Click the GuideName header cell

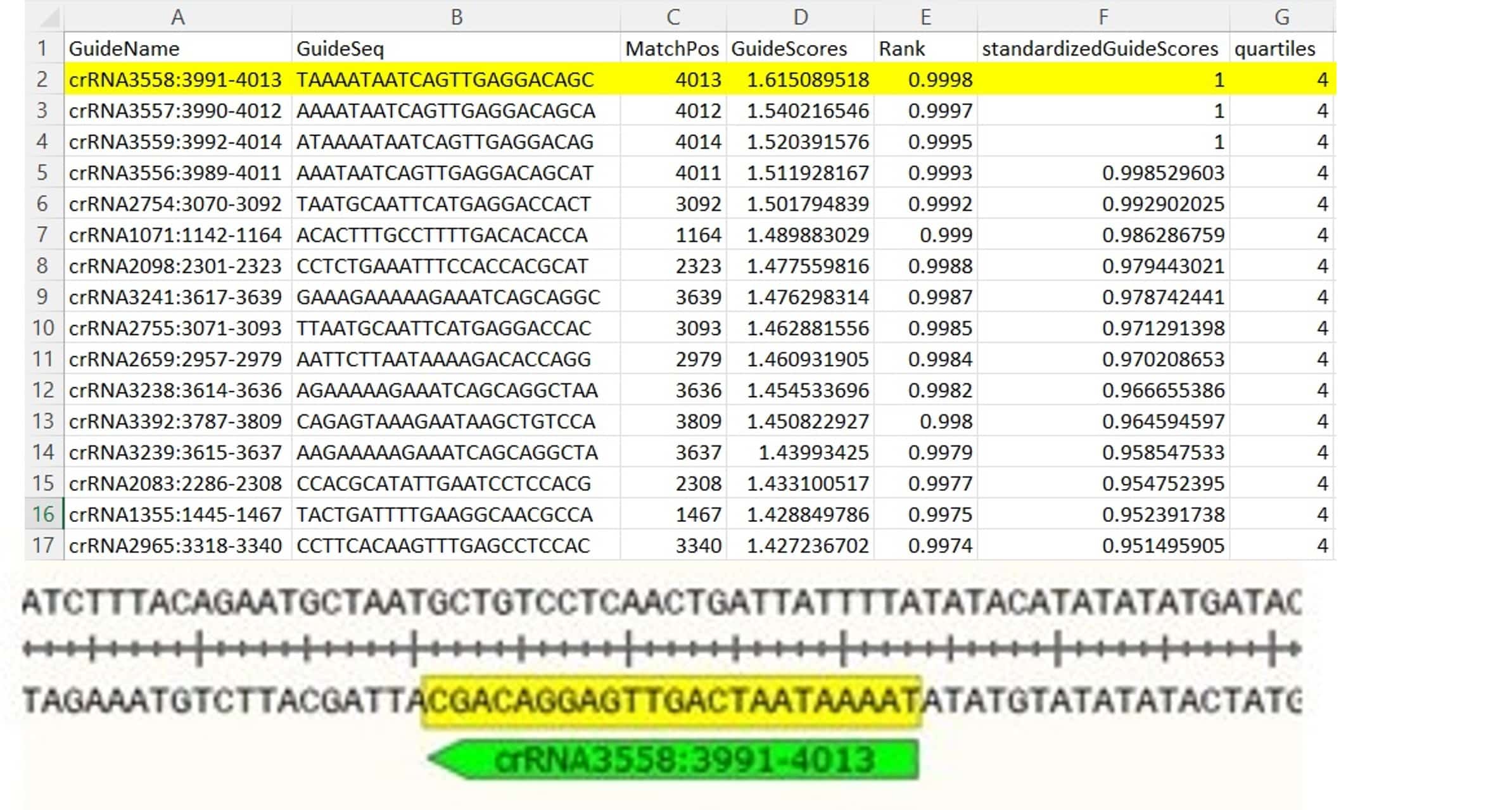click(x=178, y=48)
